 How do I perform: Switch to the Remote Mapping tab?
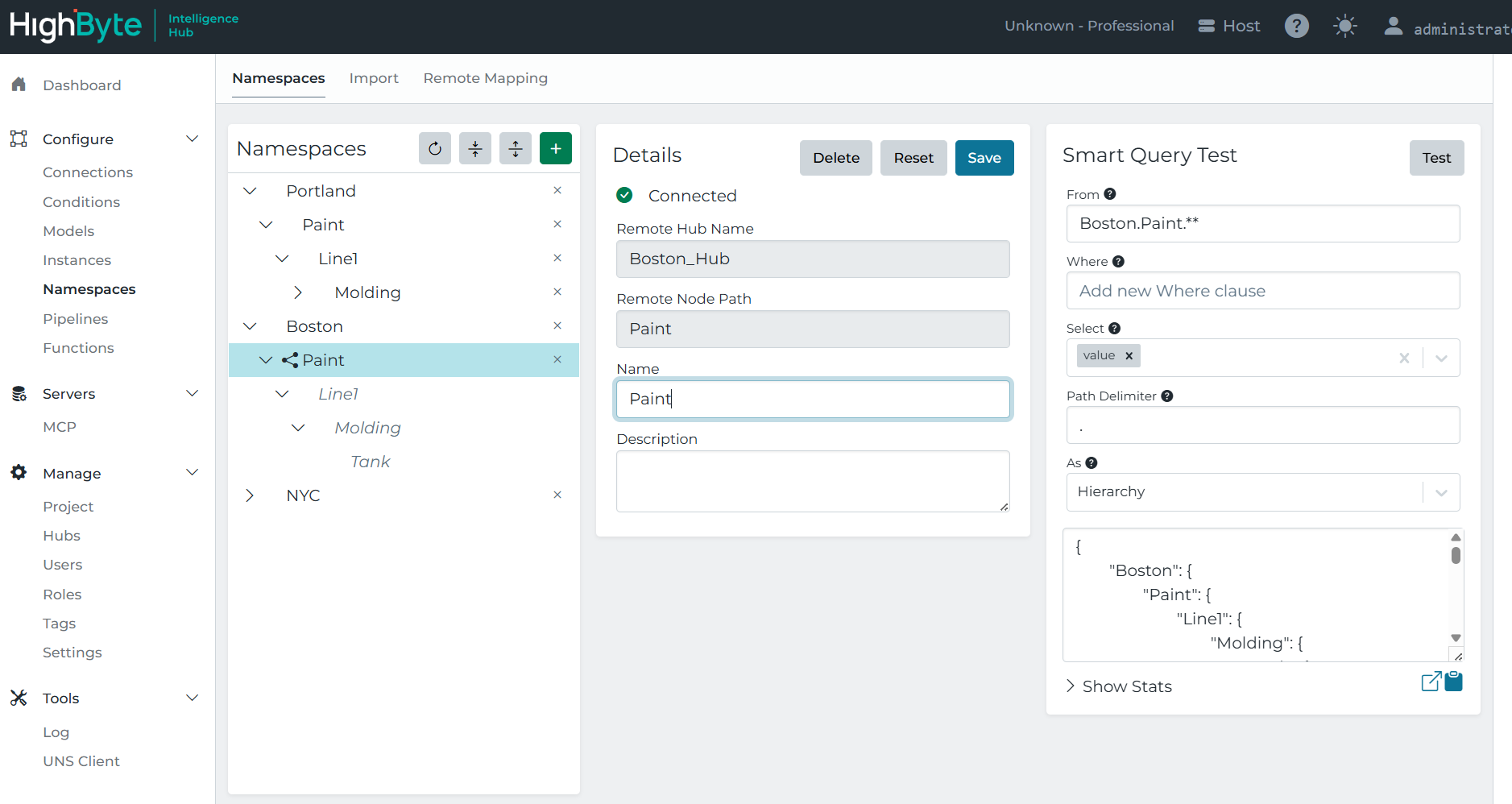click(485, 78)
